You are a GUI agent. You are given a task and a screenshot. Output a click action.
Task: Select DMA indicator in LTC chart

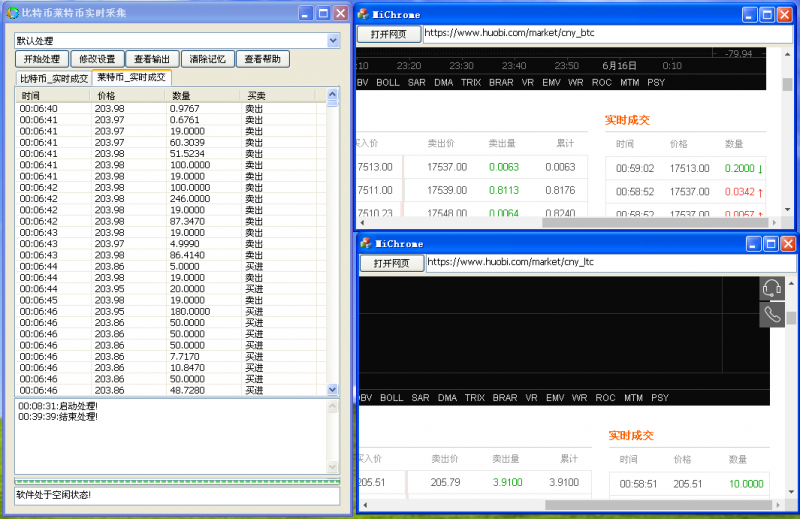click(x=447, y=398)
